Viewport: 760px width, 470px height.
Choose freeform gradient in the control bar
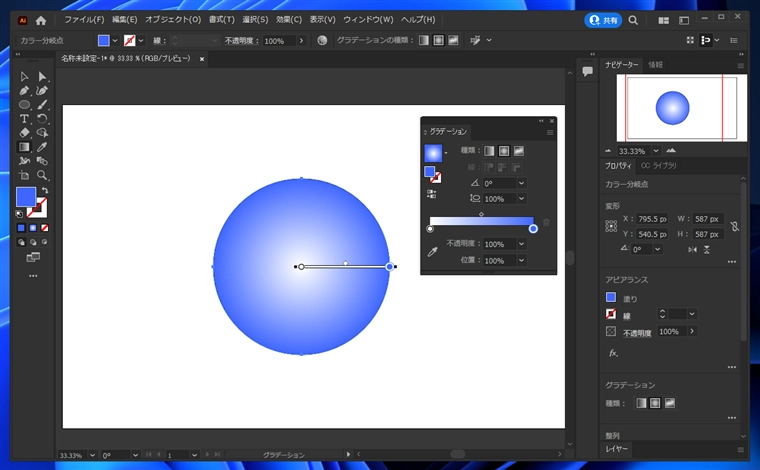point(453,40)
